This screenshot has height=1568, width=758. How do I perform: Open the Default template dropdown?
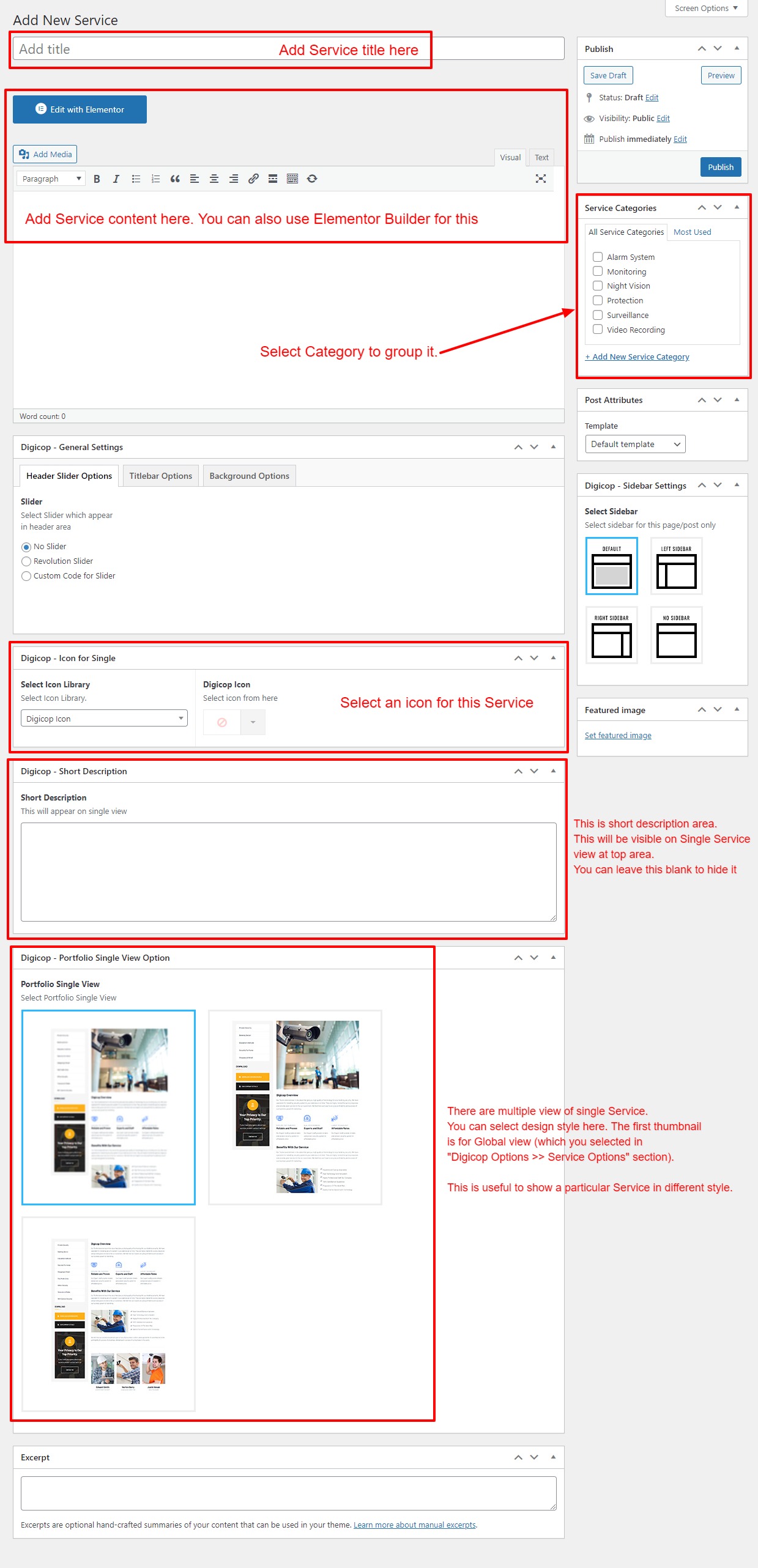(x=634, y=444)
